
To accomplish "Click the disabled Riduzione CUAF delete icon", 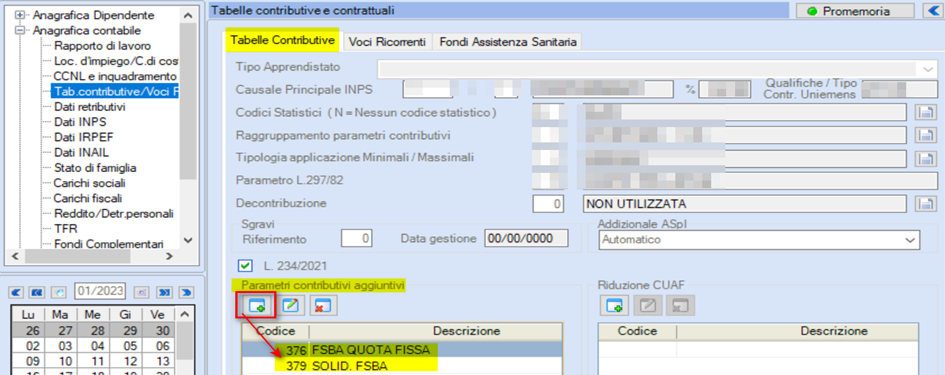I will 680,305.
